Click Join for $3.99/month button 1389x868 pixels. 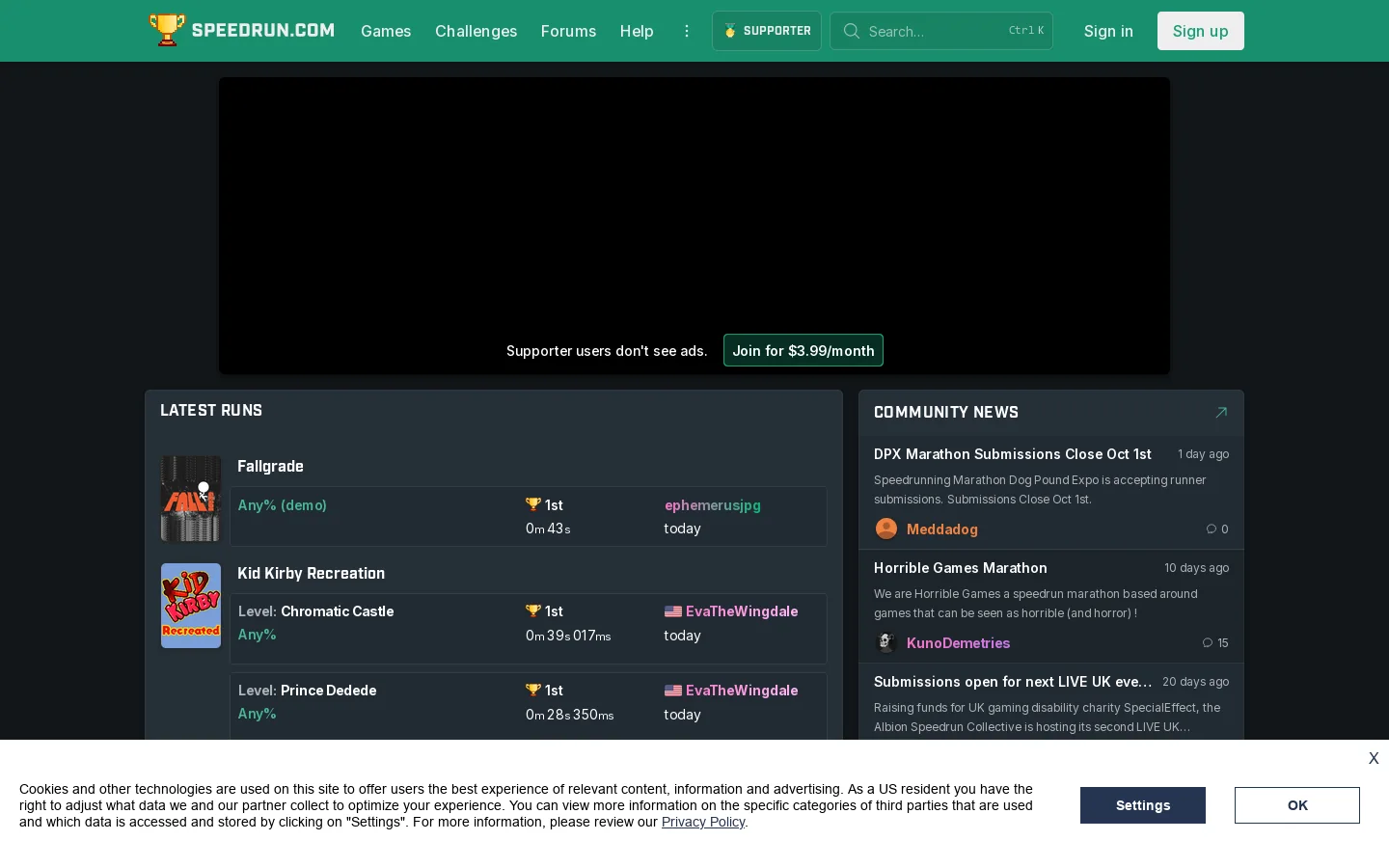tap(803, 350)
